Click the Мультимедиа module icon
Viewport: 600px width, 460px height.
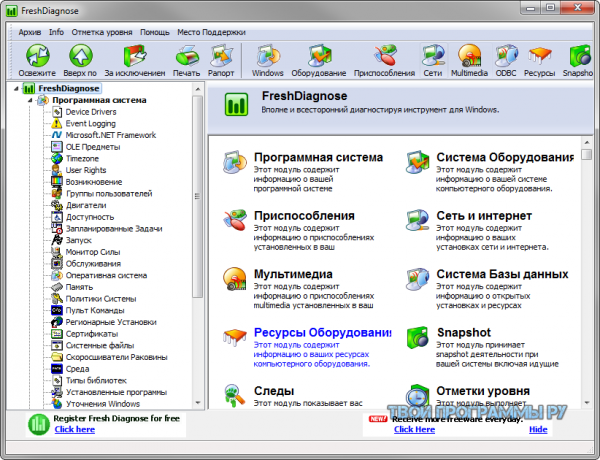(x=235, y=279)
